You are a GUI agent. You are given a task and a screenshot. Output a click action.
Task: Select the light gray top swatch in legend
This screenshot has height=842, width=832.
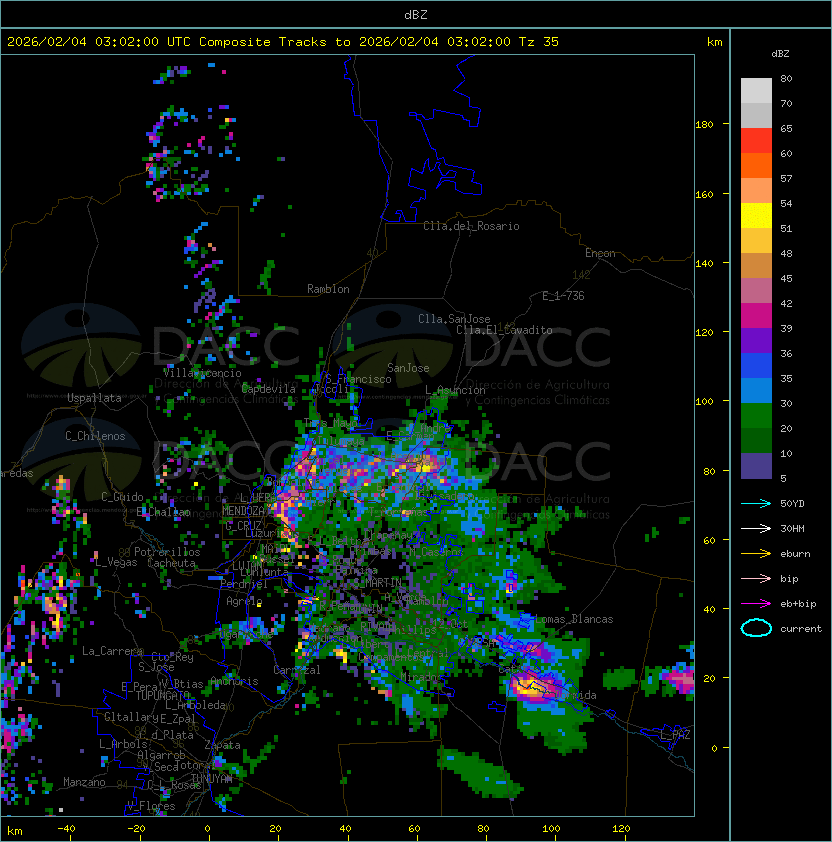[x=756, y=91]
